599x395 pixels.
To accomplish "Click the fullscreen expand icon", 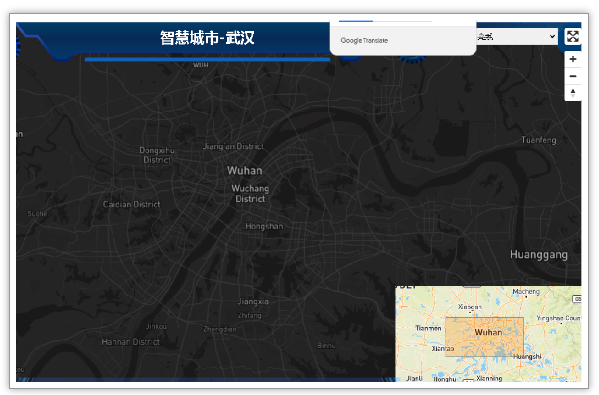I will tap(572, 37).
